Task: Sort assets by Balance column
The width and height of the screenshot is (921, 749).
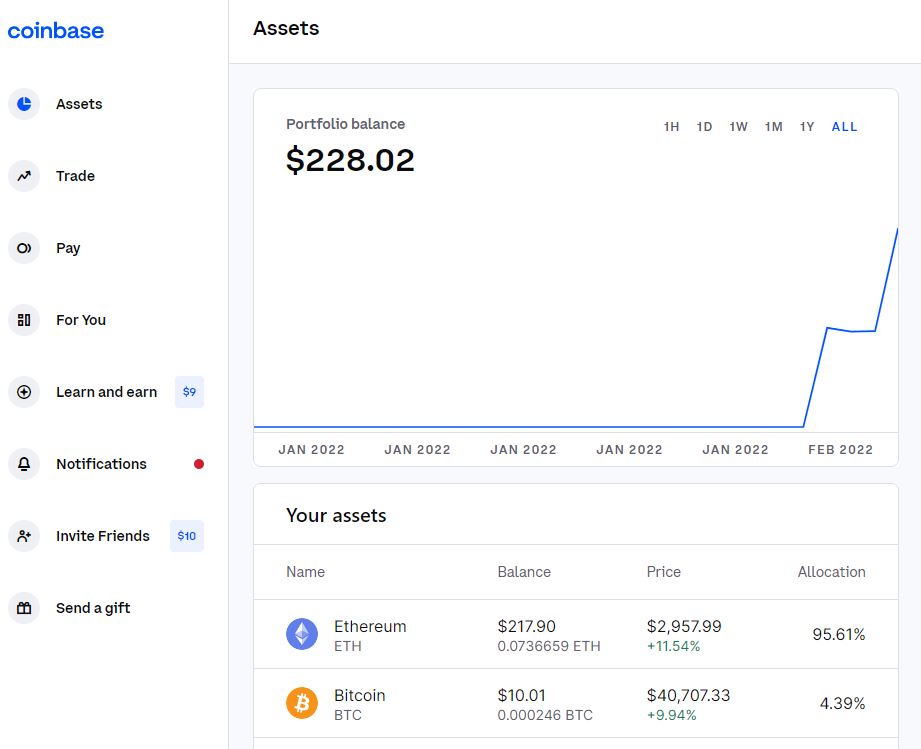Action: coord(524,572)
